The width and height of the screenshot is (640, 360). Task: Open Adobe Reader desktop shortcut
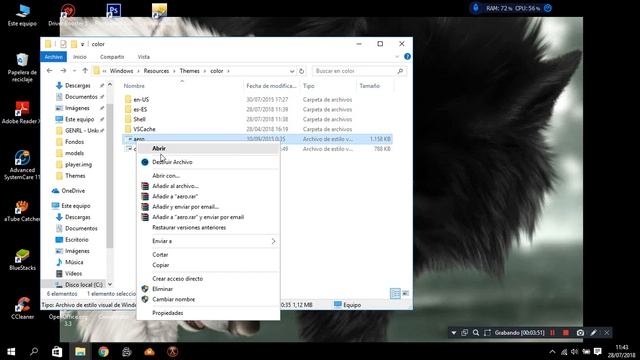(x=22, y=113)
